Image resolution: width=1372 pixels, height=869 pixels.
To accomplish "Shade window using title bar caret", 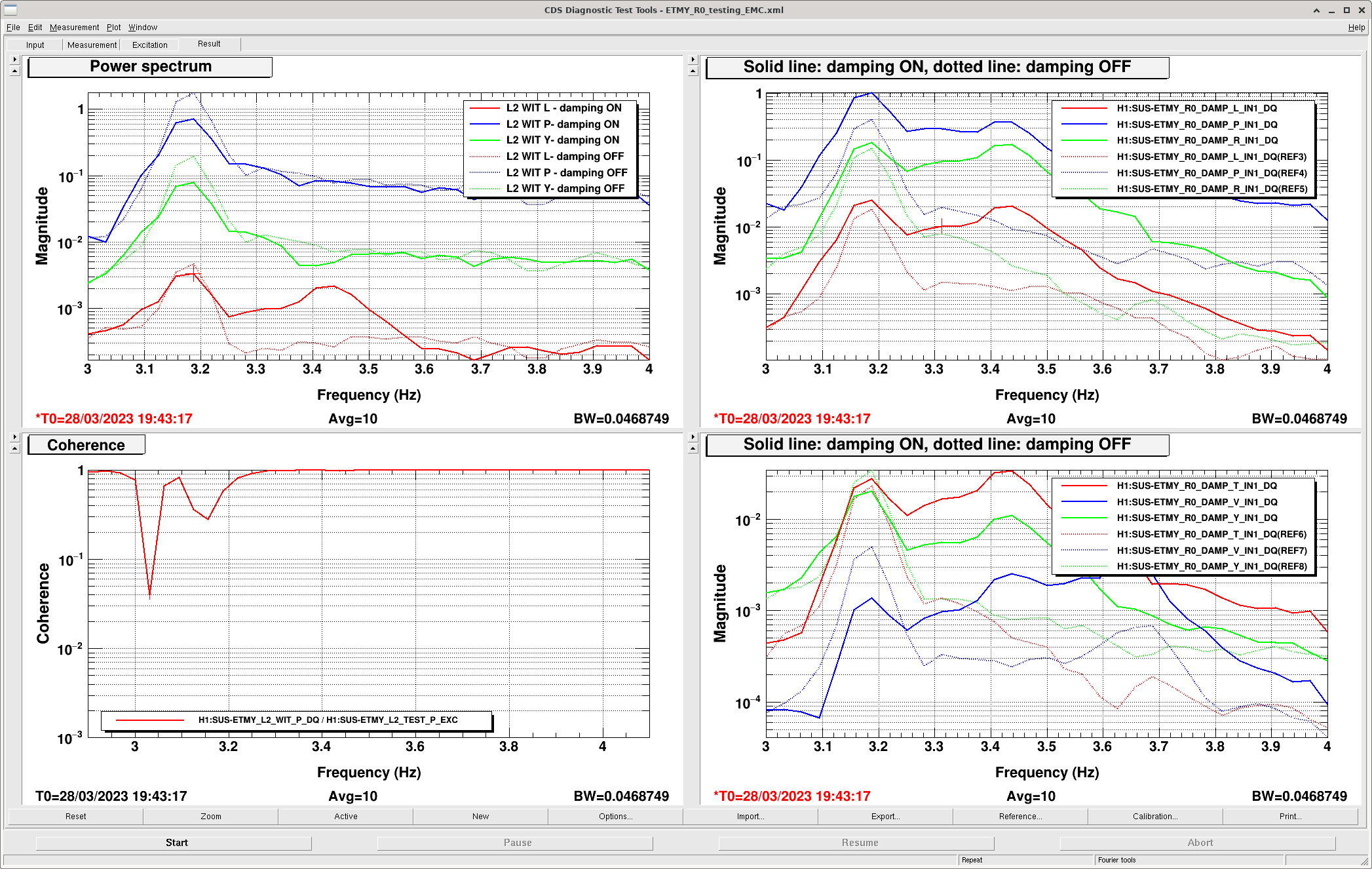I will coord(1316,10).
